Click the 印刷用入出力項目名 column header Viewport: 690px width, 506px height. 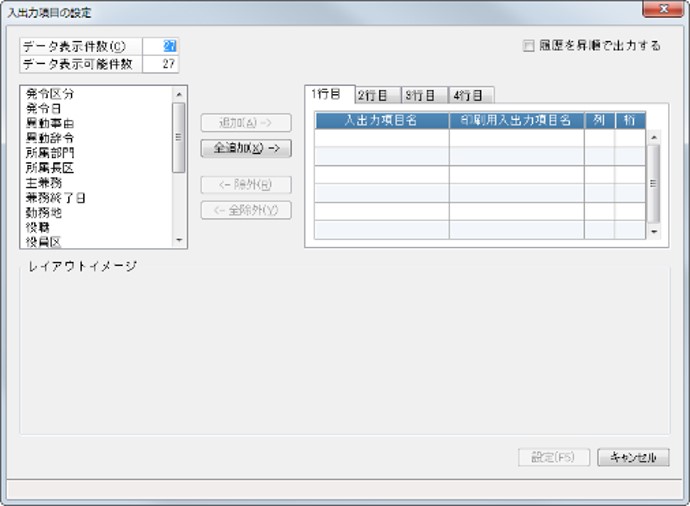(x=517, y=121)
